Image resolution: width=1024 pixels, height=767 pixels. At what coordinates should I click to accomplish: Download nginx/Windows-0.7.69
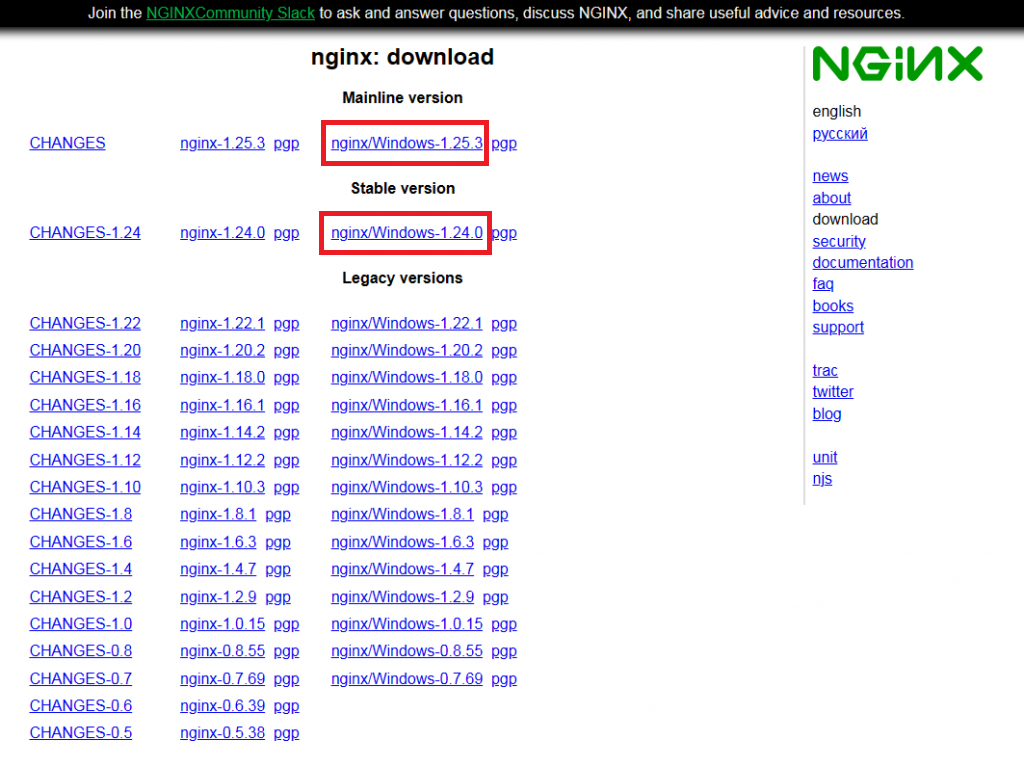(407, 679)
